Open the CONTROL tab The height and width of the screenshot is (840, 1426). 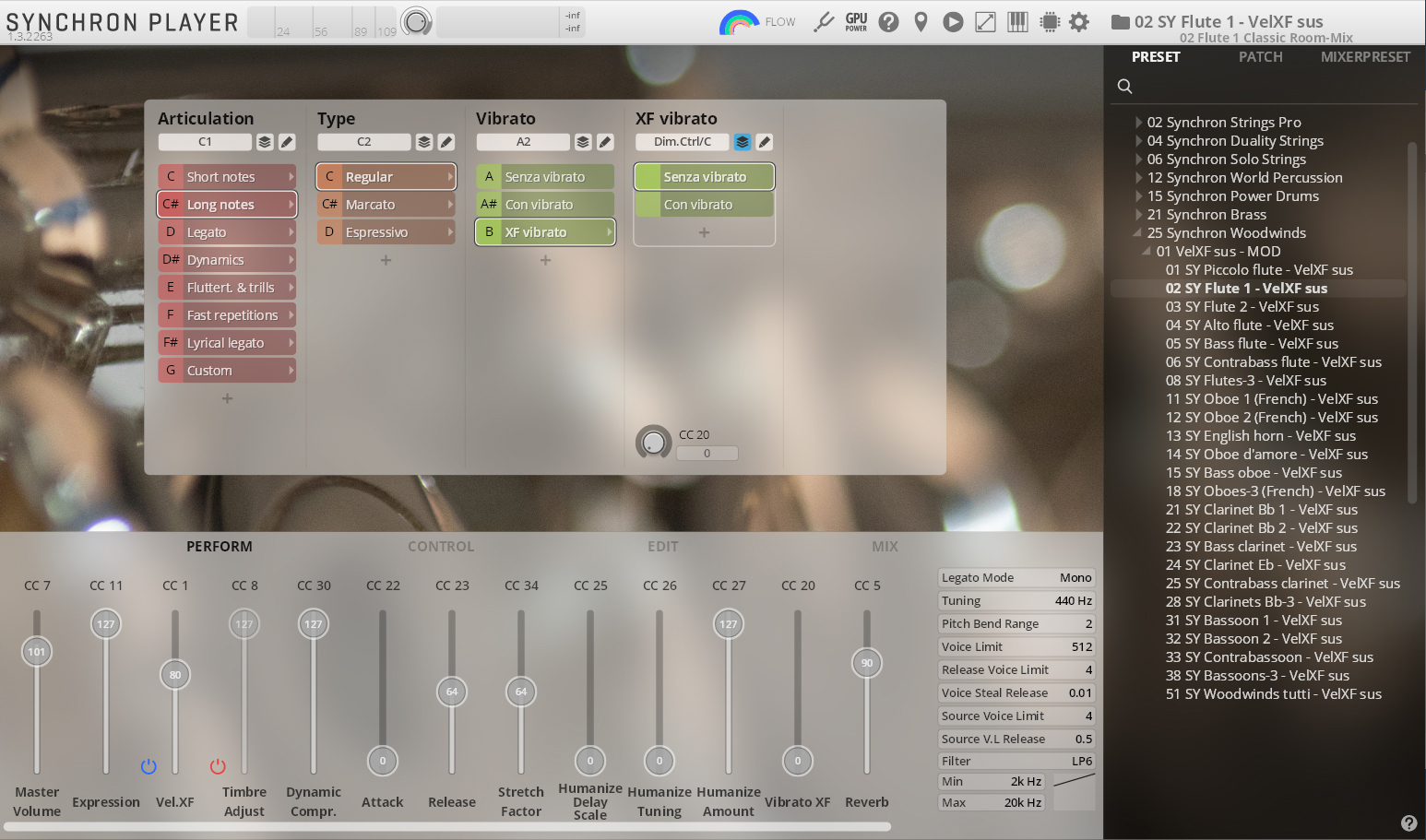coord(441,547)
